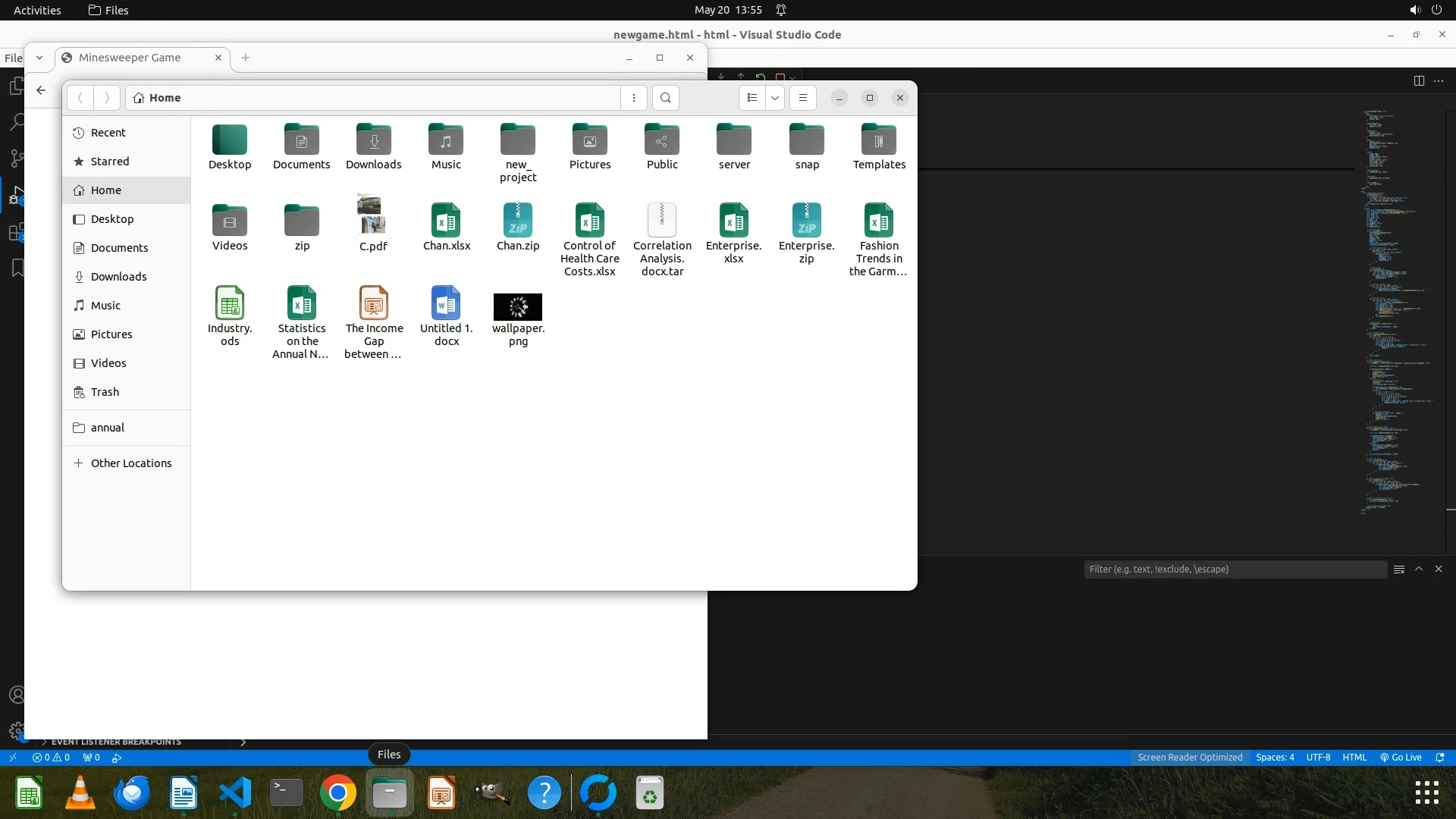Click the Minesweeper Game browser tab
Screen dimensions: 1456x819
tap(130, 58)
